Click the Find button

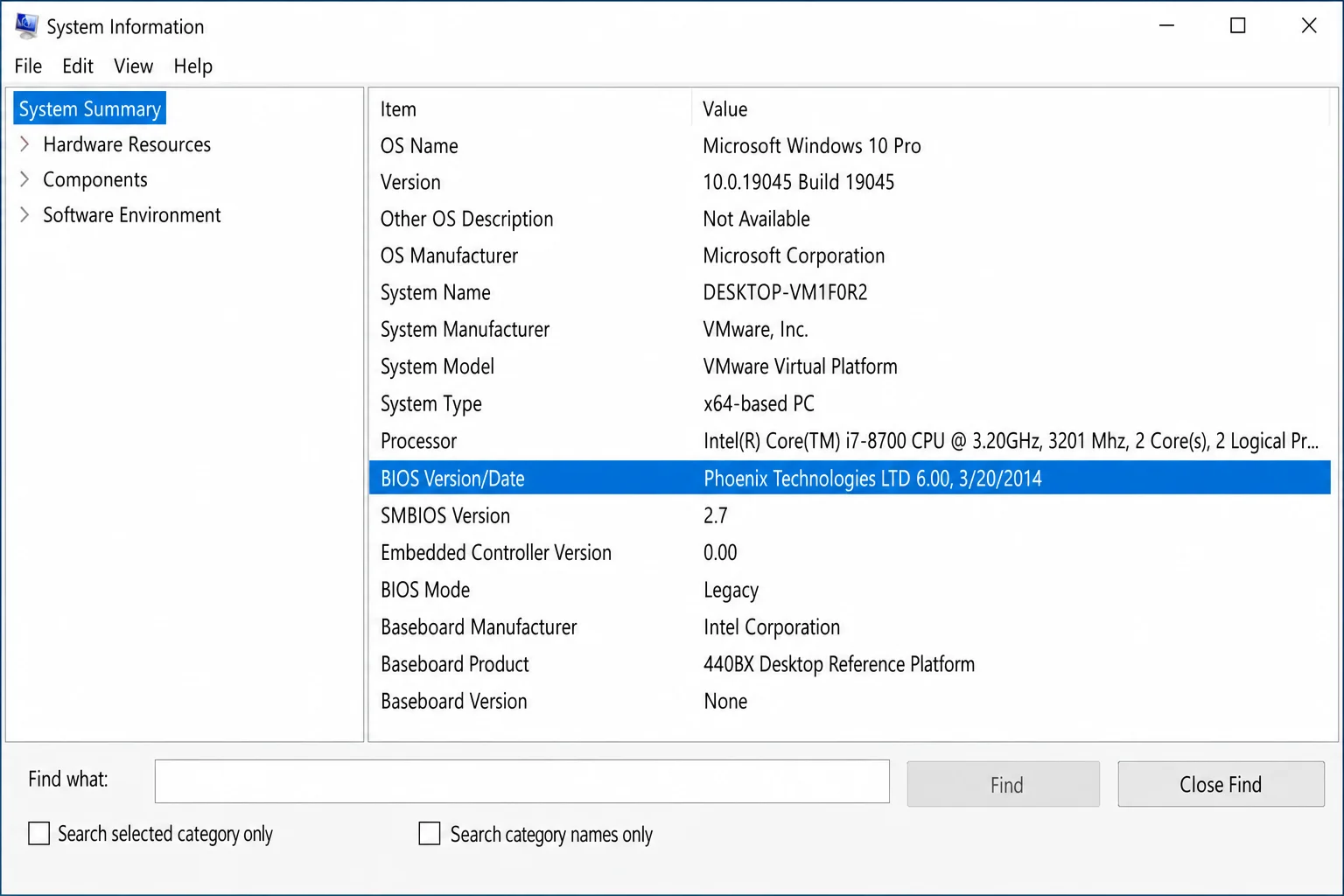tap(1004, 784)
